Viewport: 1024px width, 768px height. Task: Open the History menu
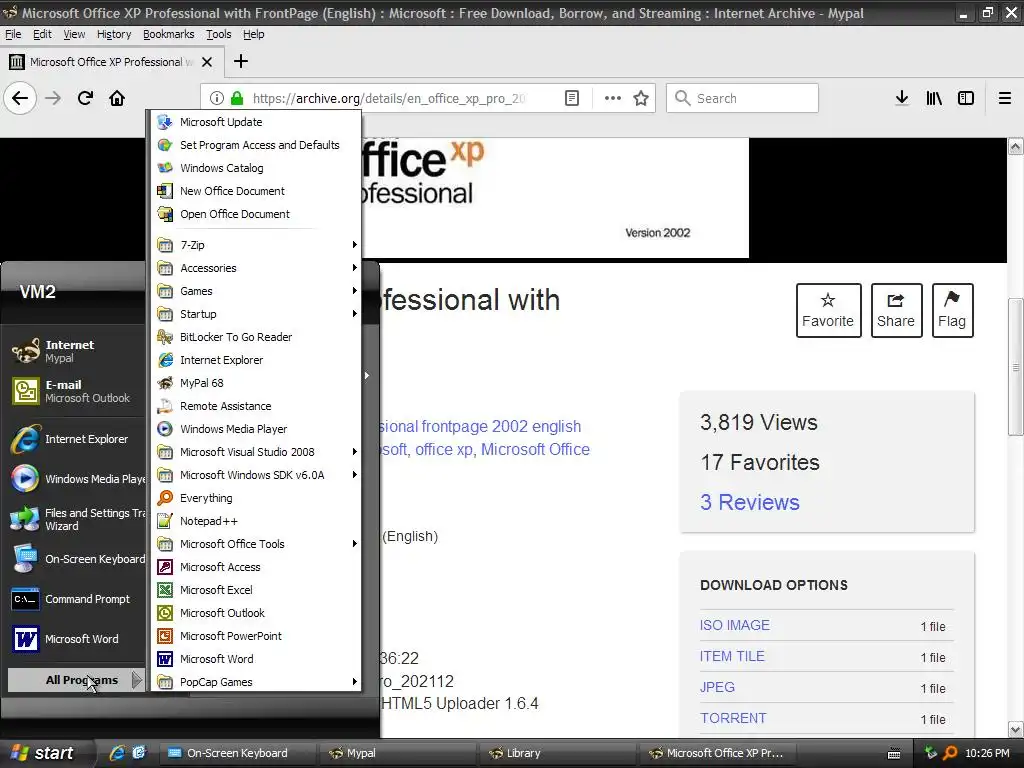tap(114, 35)
